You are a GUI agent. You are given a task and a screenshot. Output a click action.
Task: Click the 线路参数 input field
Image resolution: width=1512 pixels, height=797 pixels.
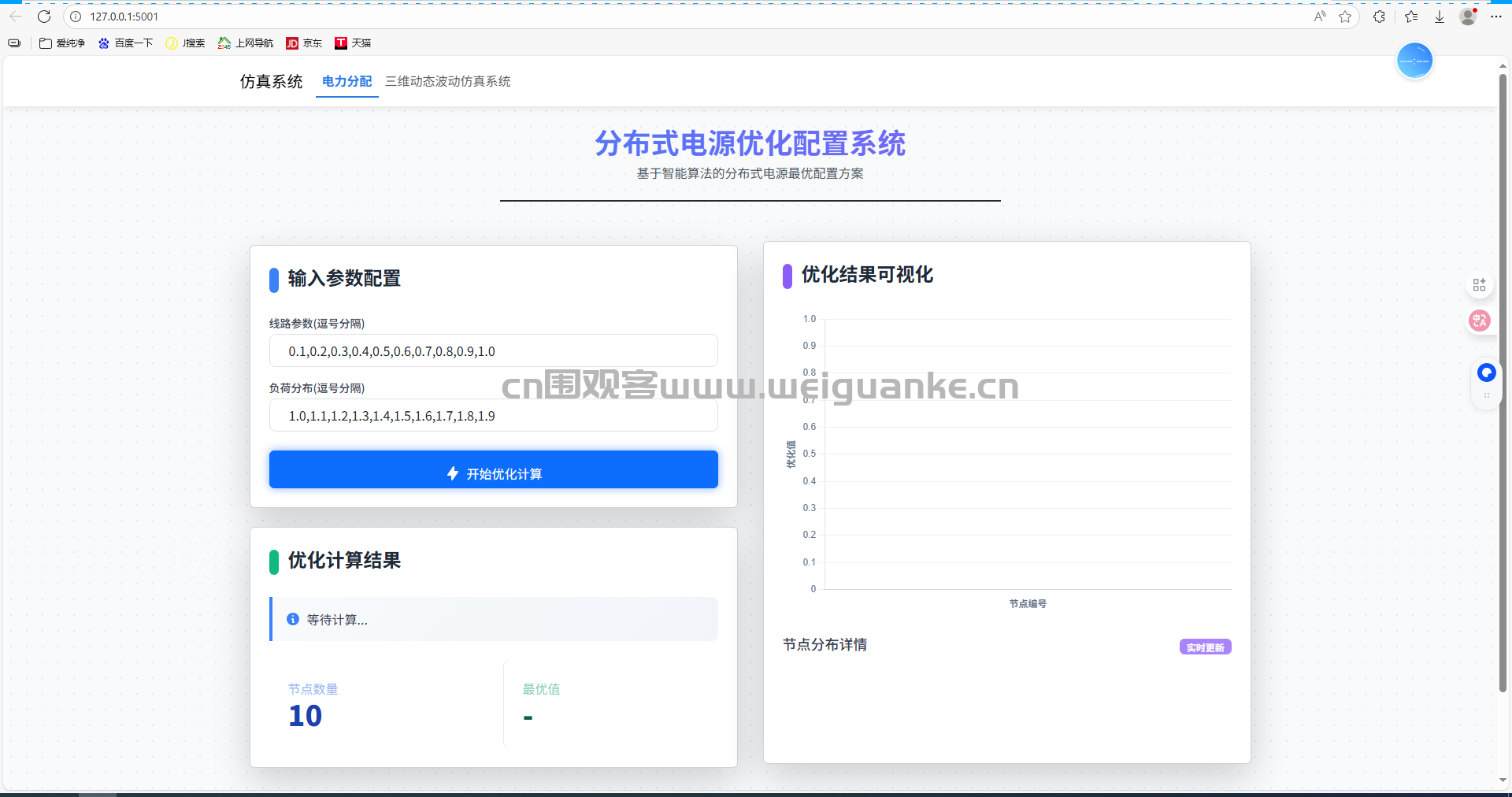pos(493,351)
